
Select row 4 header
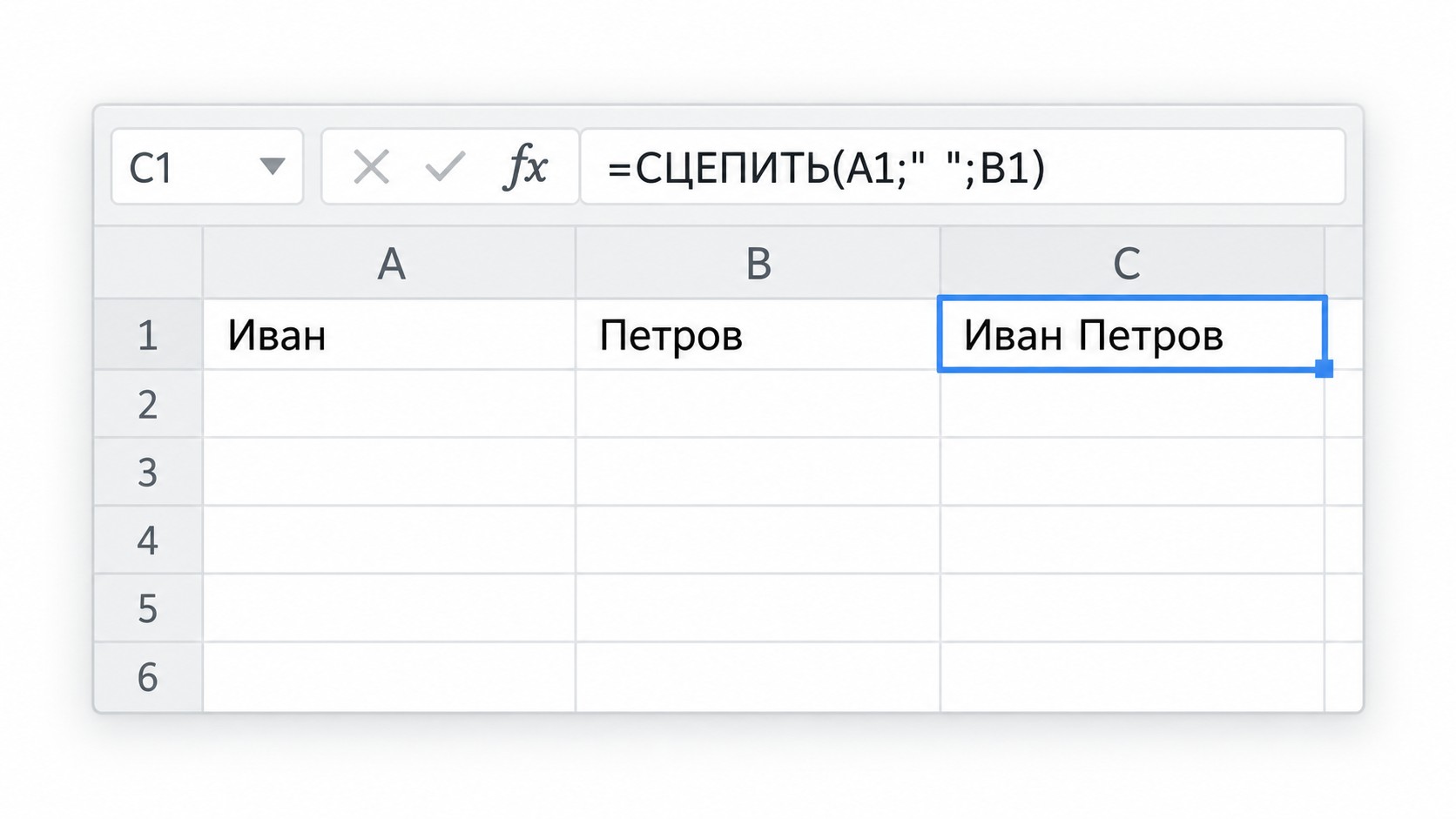(x=148, y=540)
